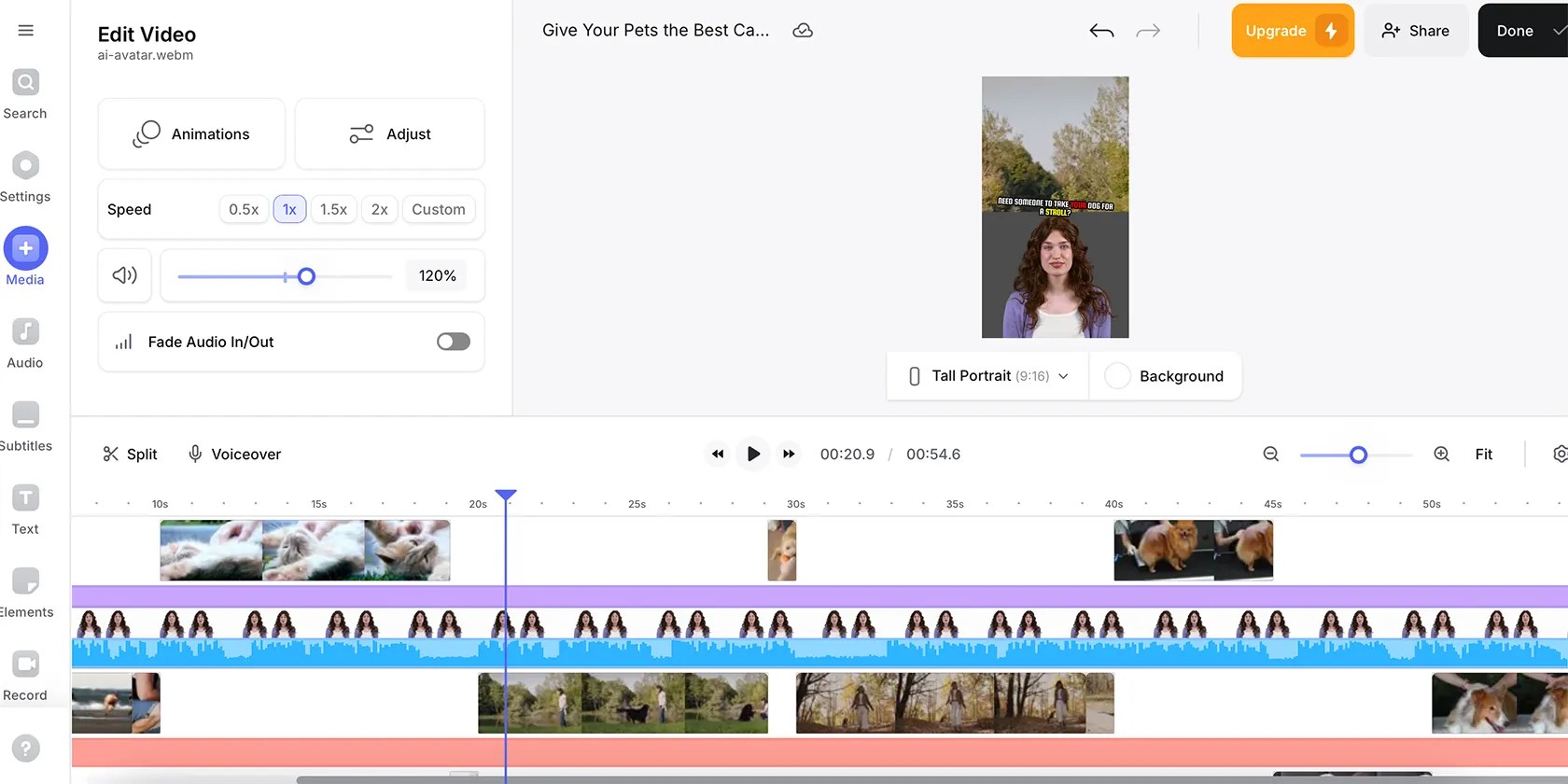Viewport: 1568px width, 784px height.
Task: Click the Upgrade button
Action: pyautogui.click(x=1293, y=31)
